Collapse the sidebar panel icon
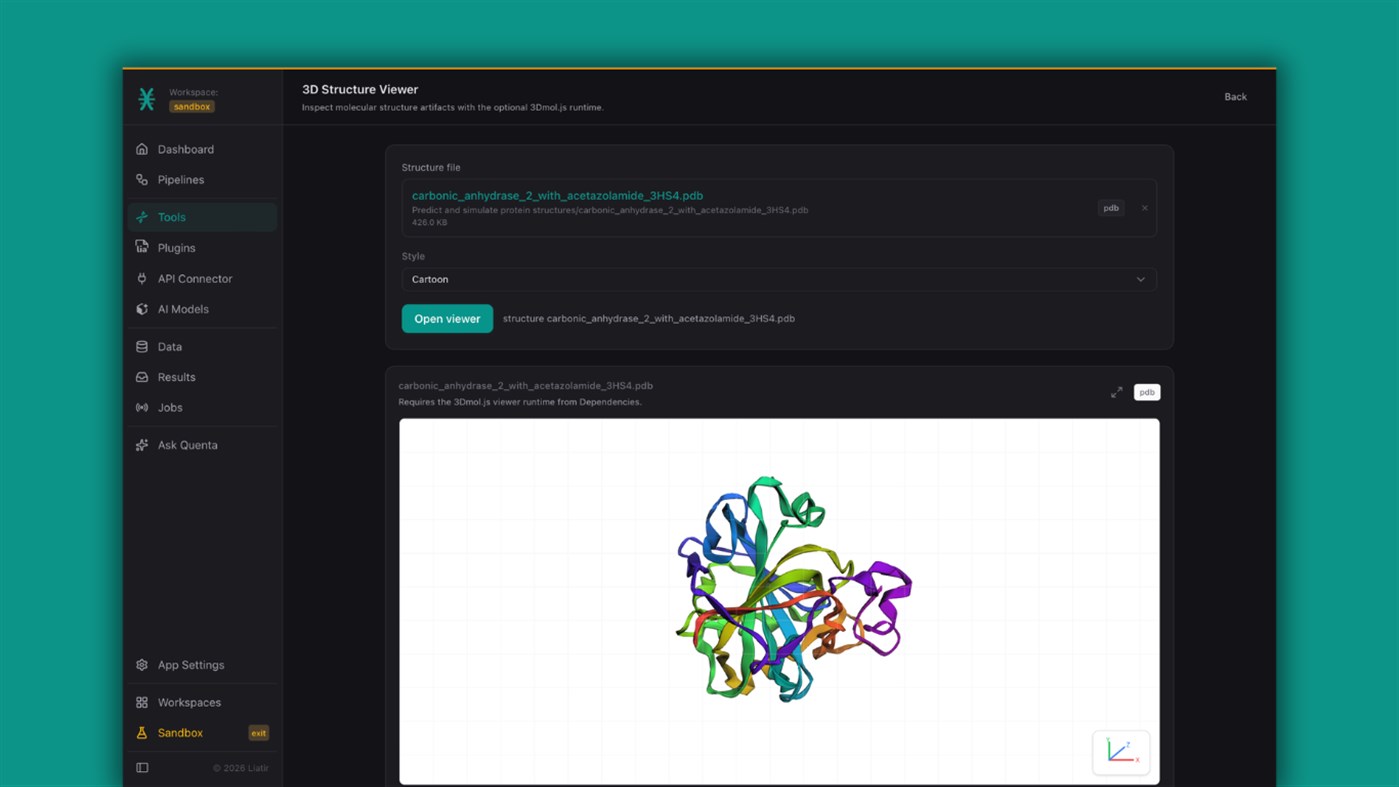The height and width of the screenshot is (787, 1399). 142,768
